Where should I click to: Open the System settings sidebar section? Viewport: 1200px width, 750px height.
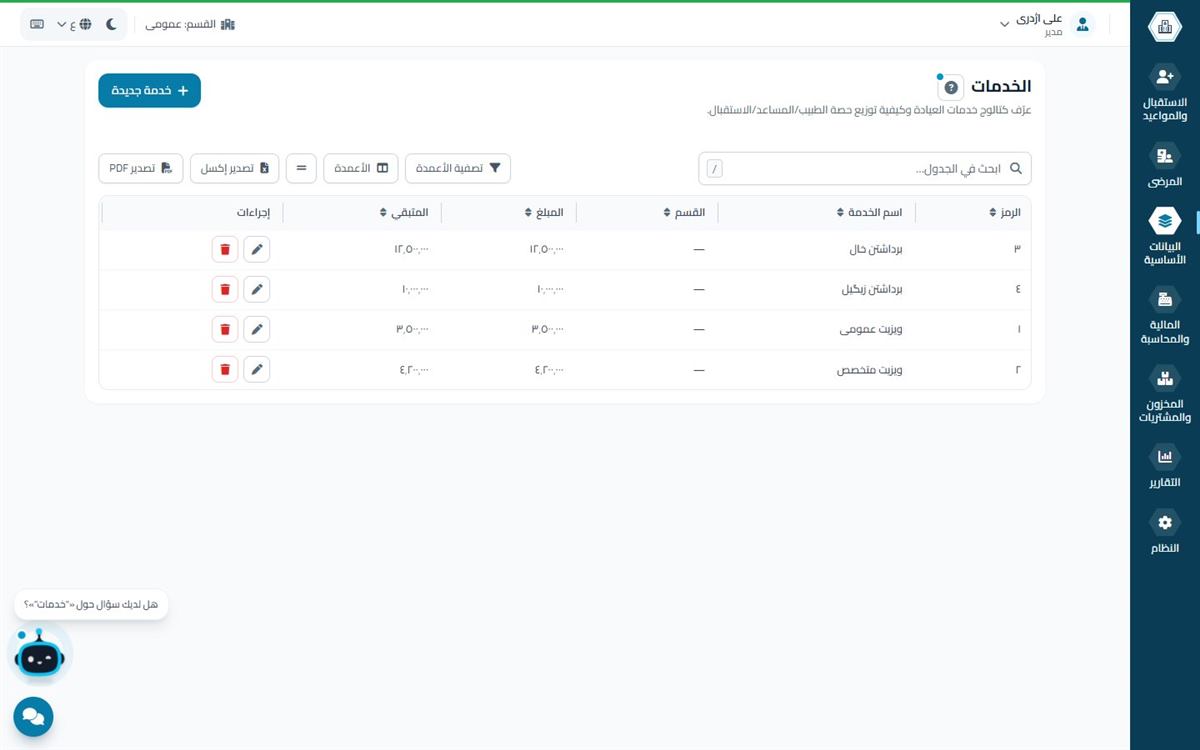[1164, 533]
